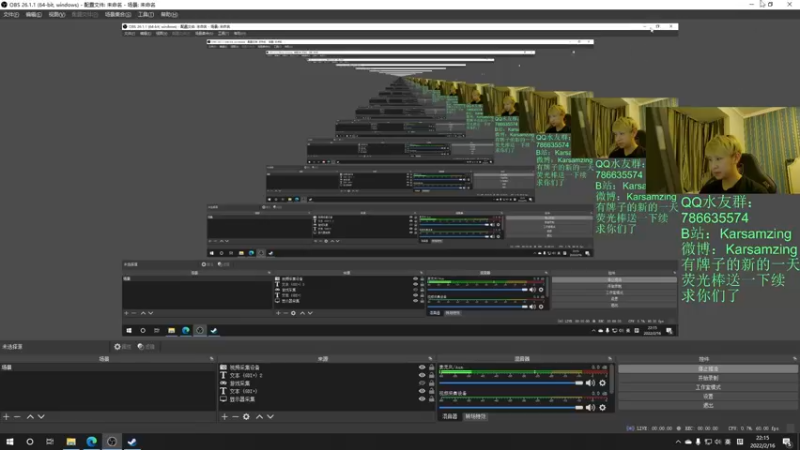Toggle lock on 文本 (GDI+) 2 source
800x450 pixels.
(432, 375)
